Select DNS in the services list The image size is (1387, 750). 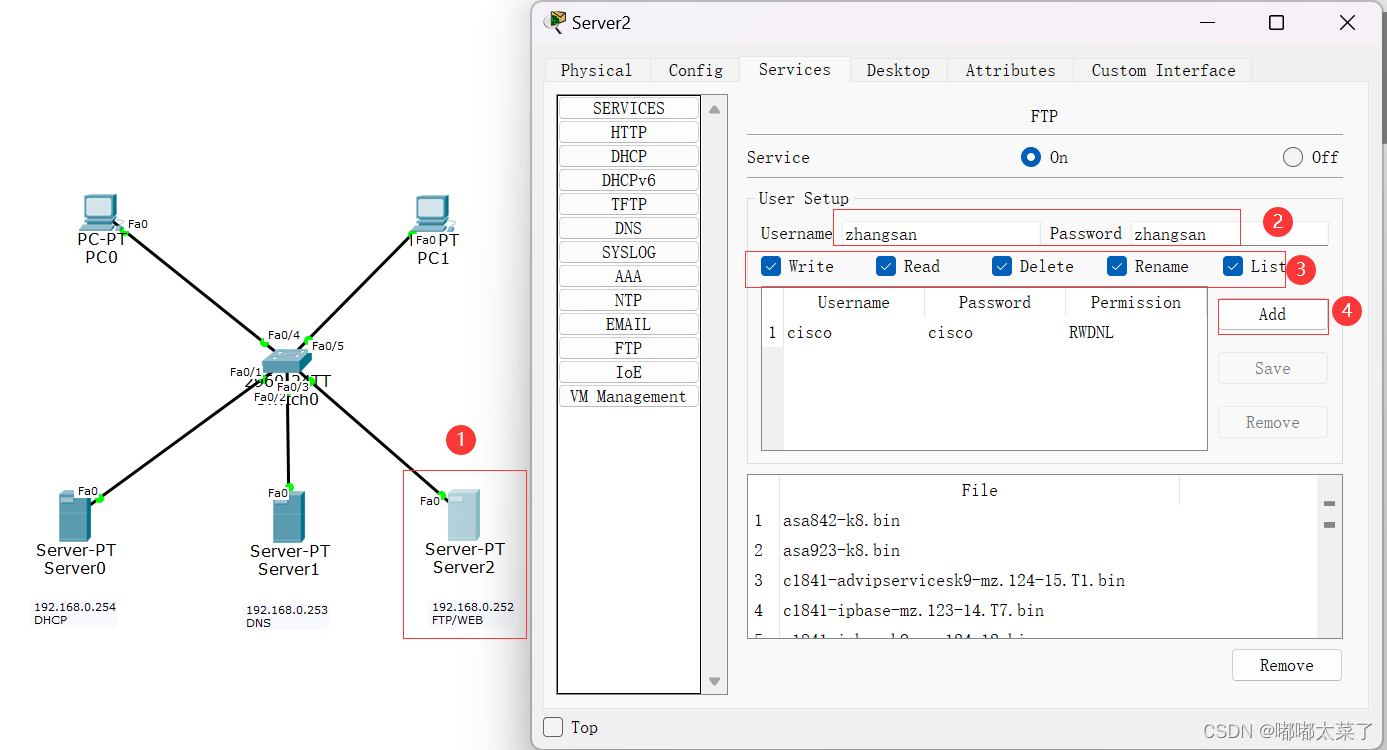pyautogui.click(x=629, y=228)
